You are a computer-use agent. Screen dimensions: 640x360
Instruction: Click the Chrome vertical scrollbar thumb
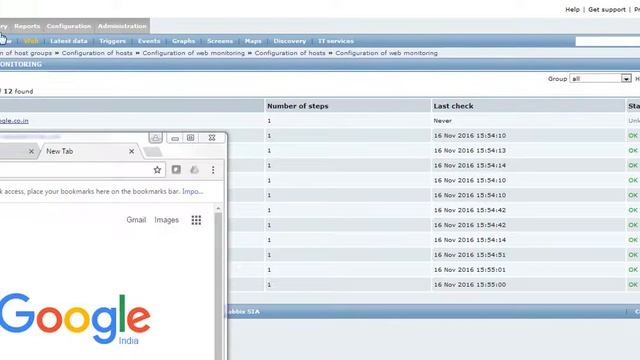pos(218,286)
